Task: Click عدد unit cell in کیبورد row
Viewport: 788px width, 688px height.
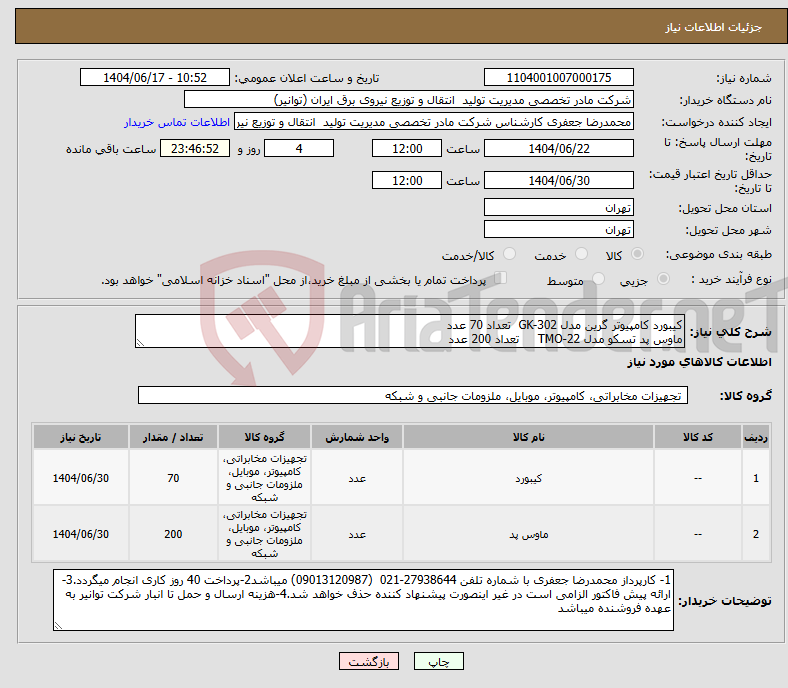Action: tap(357, 477)
